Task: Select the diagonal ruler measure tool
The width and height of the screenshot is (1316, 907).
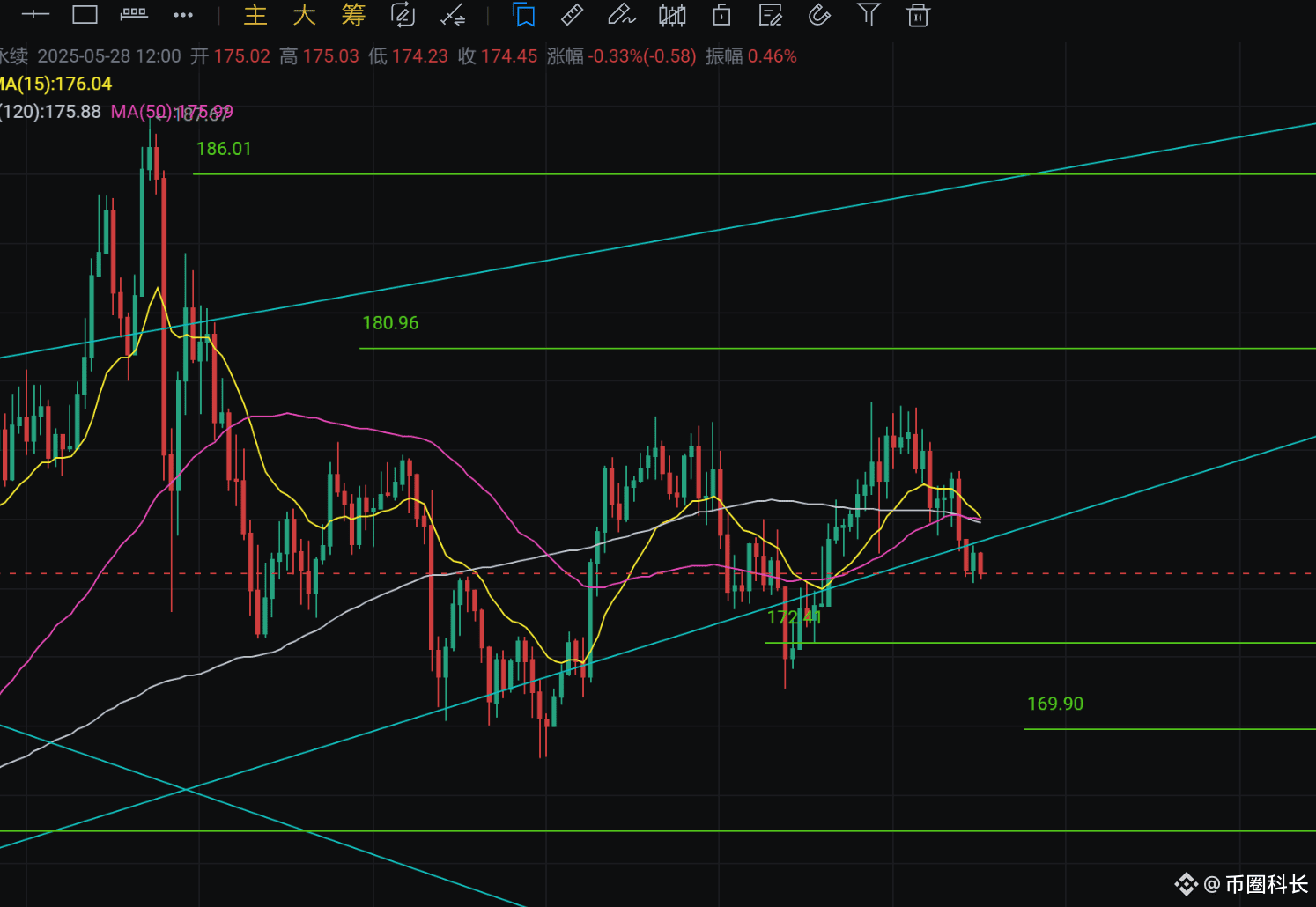Action: click(572, 15)
